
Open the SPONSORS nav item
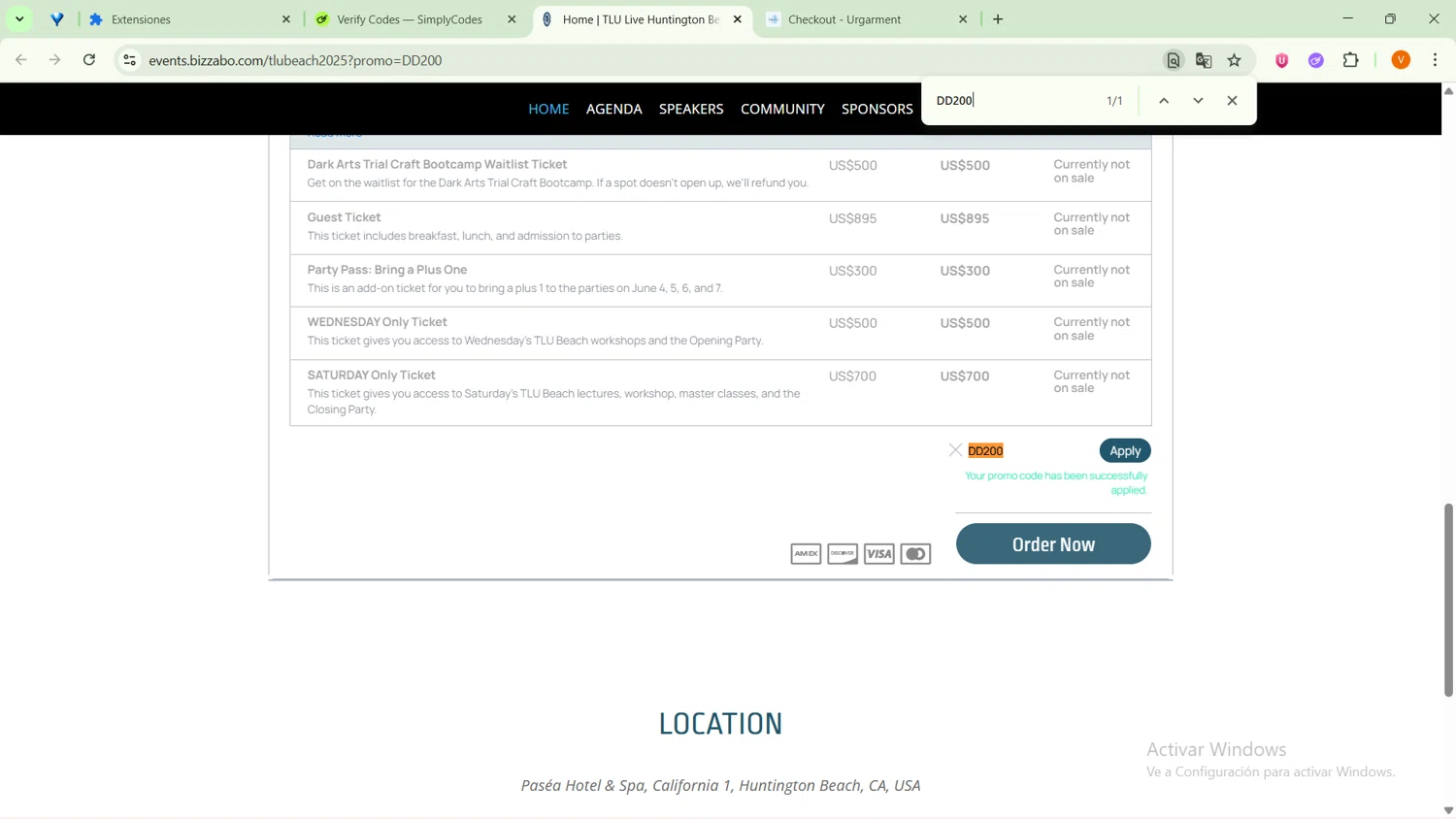click(877, 109)
